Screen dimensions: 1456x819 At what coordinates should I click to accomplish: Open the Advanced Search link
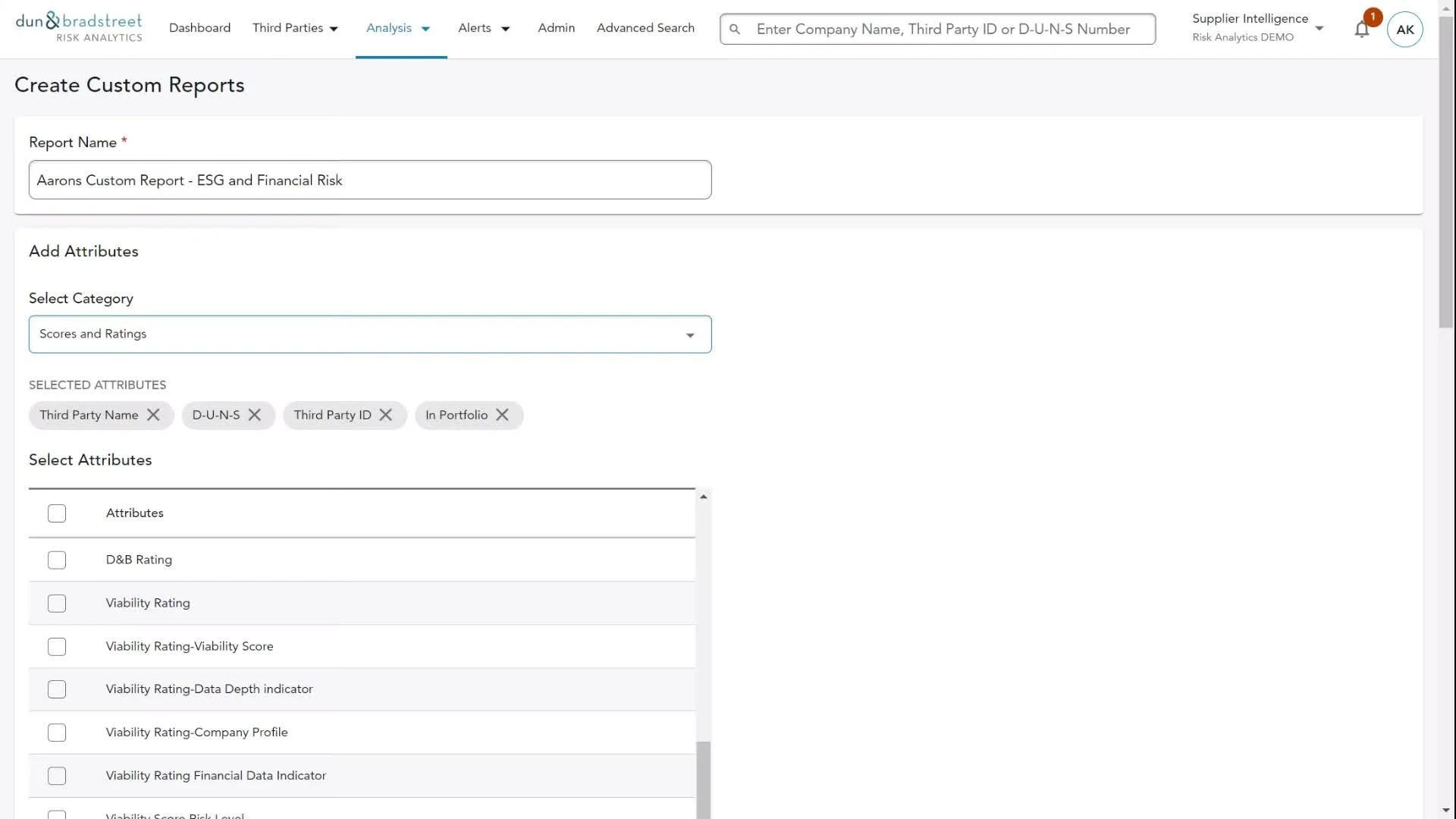pos(645,28)
